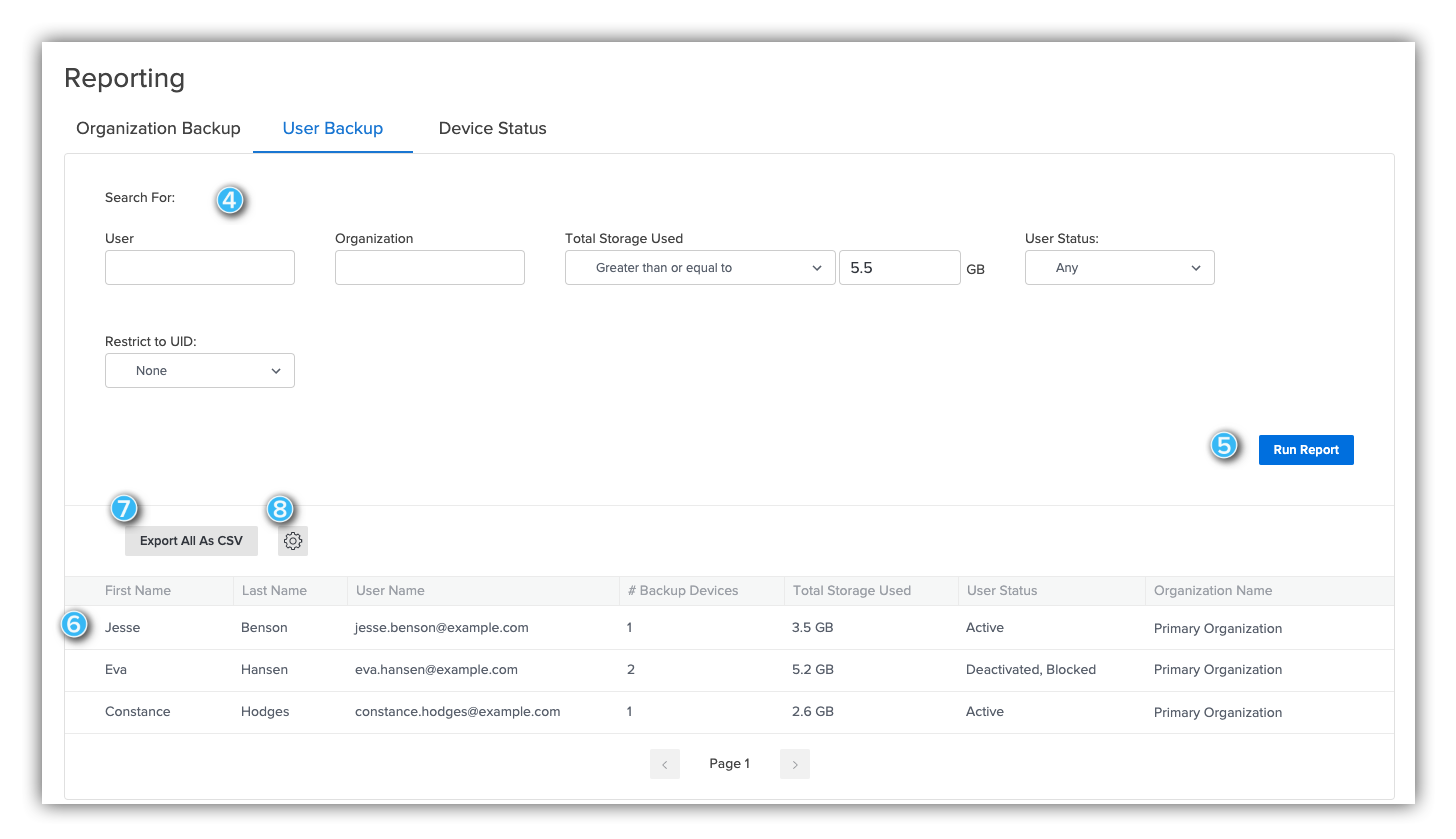The width and height of the screenshot is (1456, 839).
Task: Click the 2.6 GB storage value
Action: tap(812, 712)
